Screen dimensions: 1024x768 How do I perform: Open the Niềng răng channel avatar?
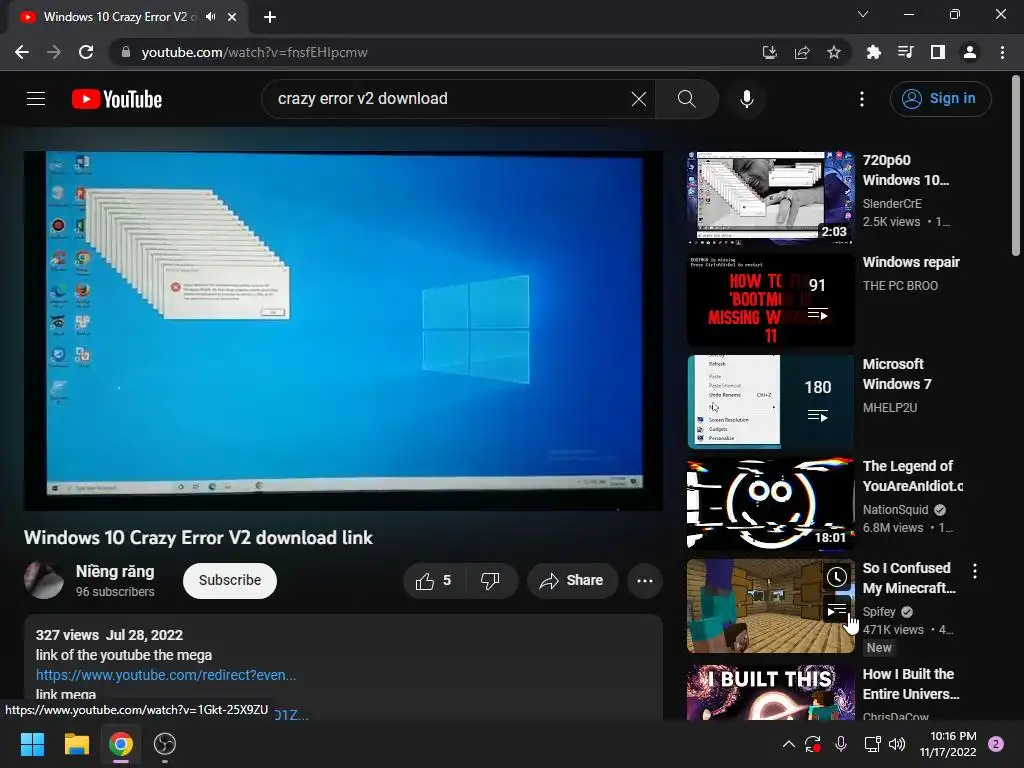(44, 580)
